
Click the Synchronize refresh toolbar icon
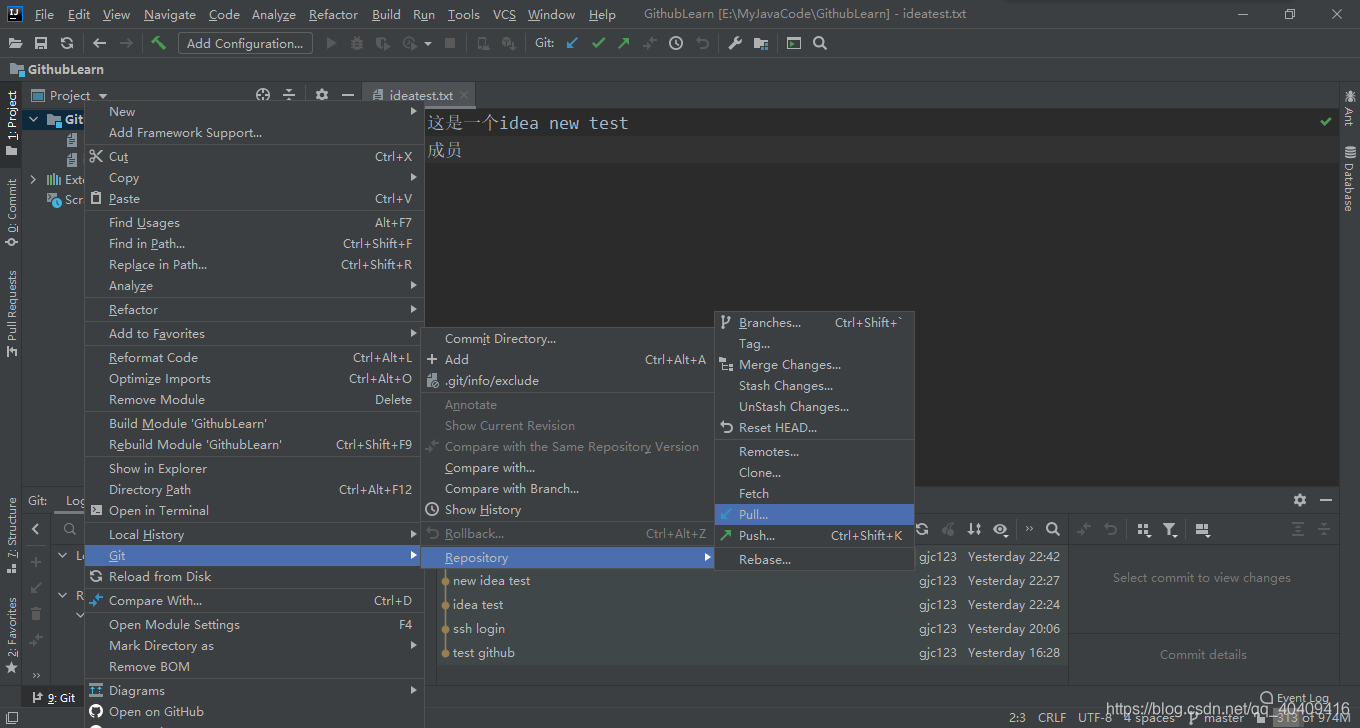click(x=67, y=43)
